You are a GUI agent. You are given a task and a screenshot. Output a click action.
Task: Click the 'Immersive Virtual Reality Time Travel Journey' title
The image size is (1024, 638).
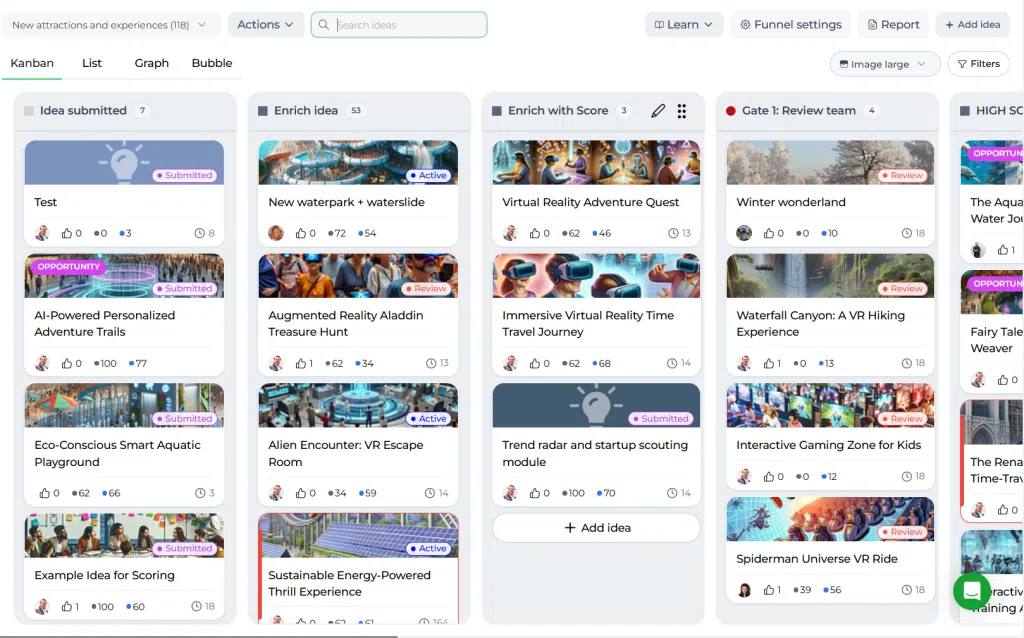pos(588,324)
